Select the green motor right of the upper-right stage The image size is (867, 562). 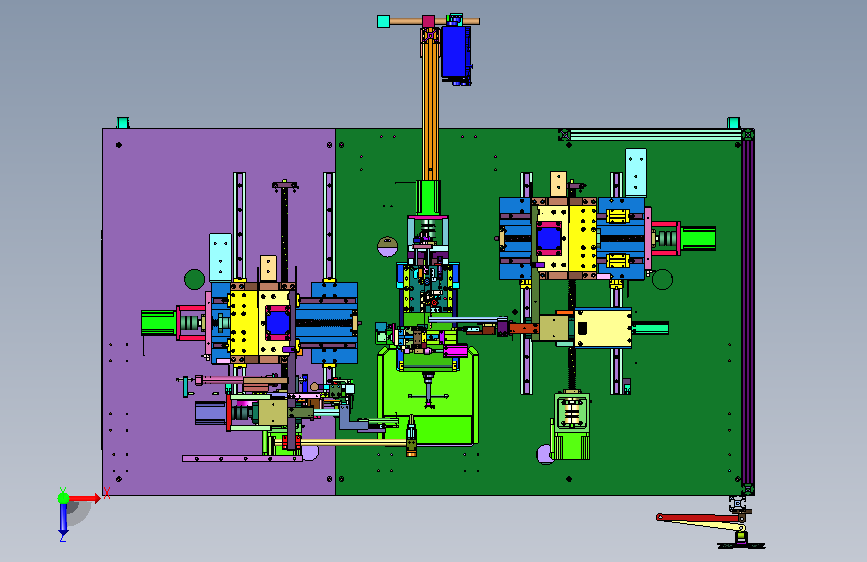[698, 238]
